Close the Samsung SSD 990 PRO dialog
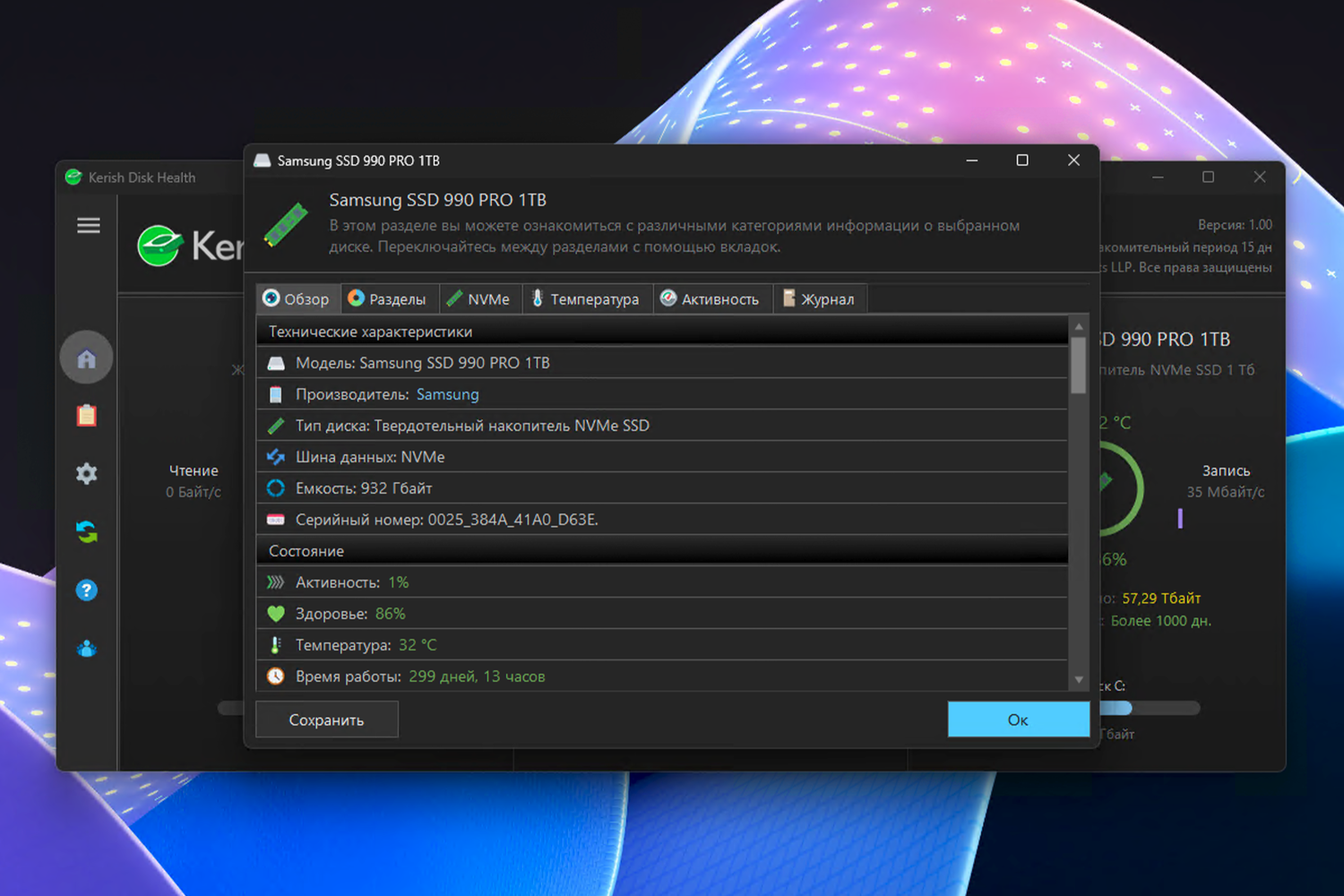This screenshot has height=896, width=1344. 1073,160
